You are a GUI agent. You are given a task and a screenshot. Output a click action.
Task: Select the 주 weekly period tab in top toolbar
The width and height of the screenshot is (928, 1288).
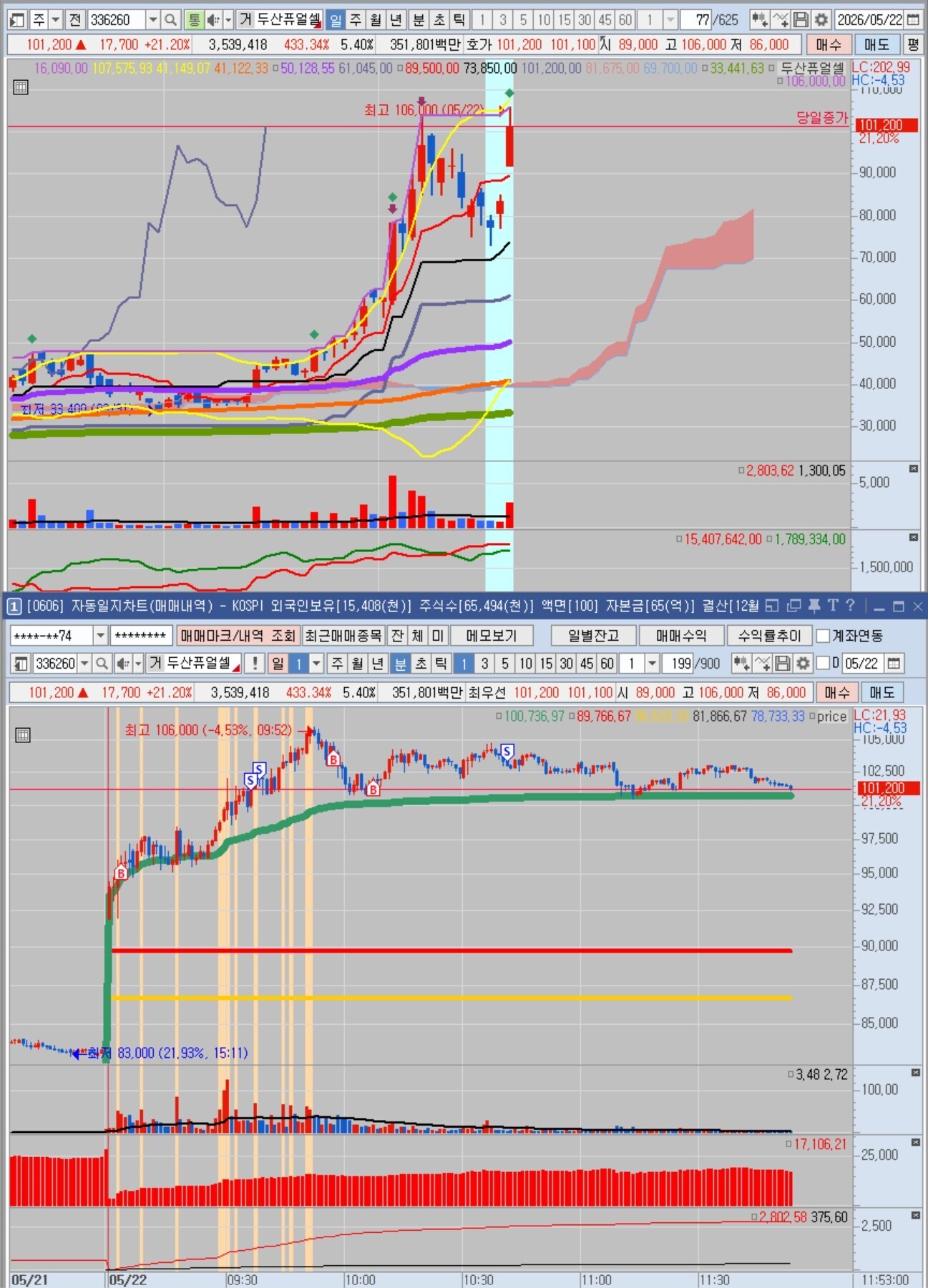(x=356, y=20)
